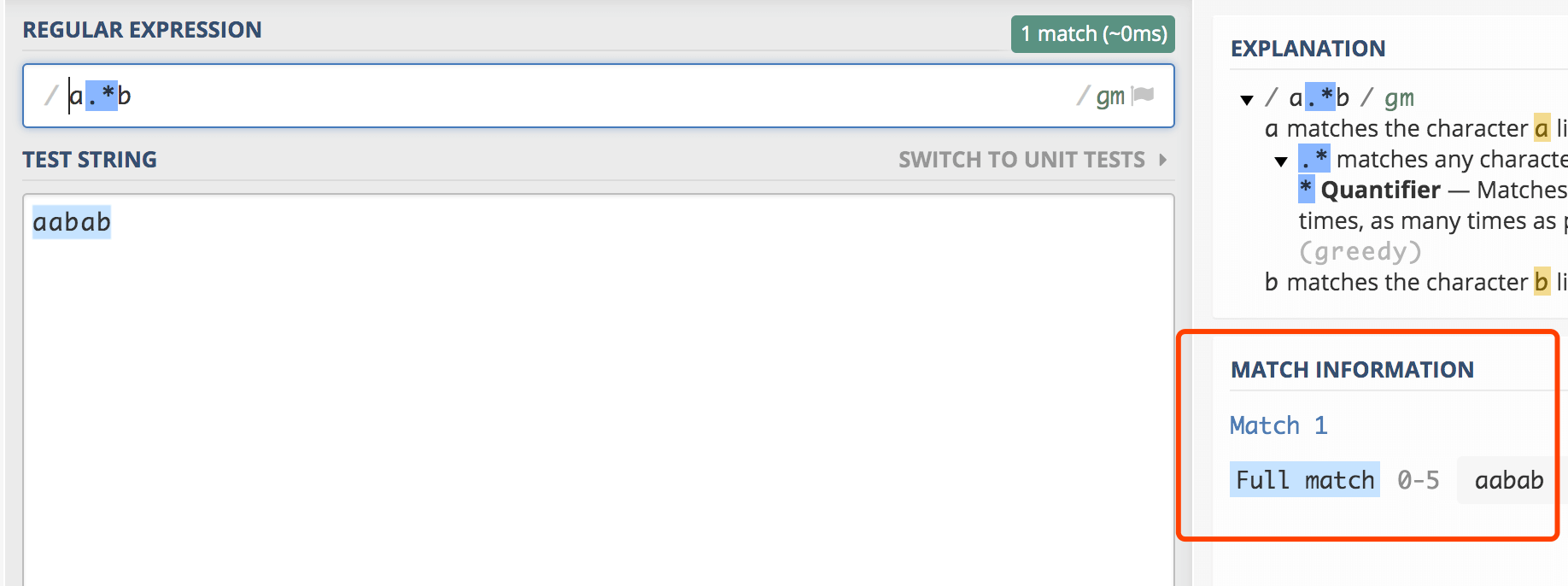This screenshot has width=1568, height=586.
Task: Click the Full match label
Action: point(1305,480)
